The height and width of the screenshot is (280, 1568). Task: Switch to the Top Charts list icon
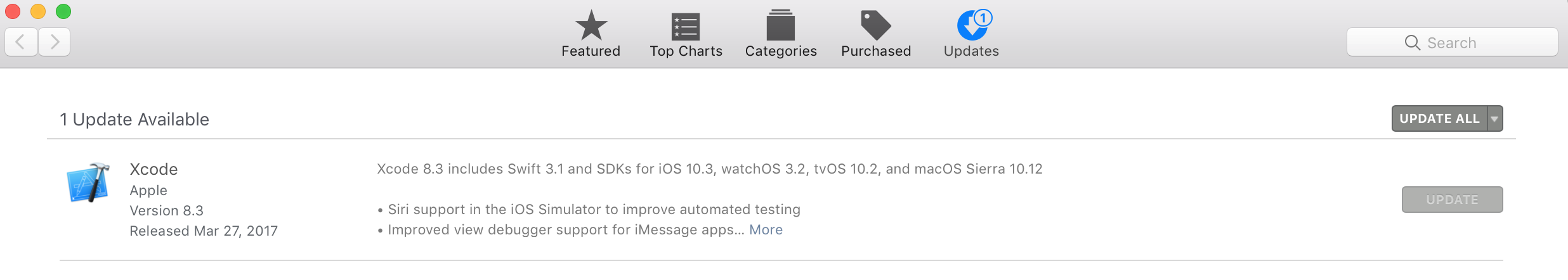coord(686,27)
